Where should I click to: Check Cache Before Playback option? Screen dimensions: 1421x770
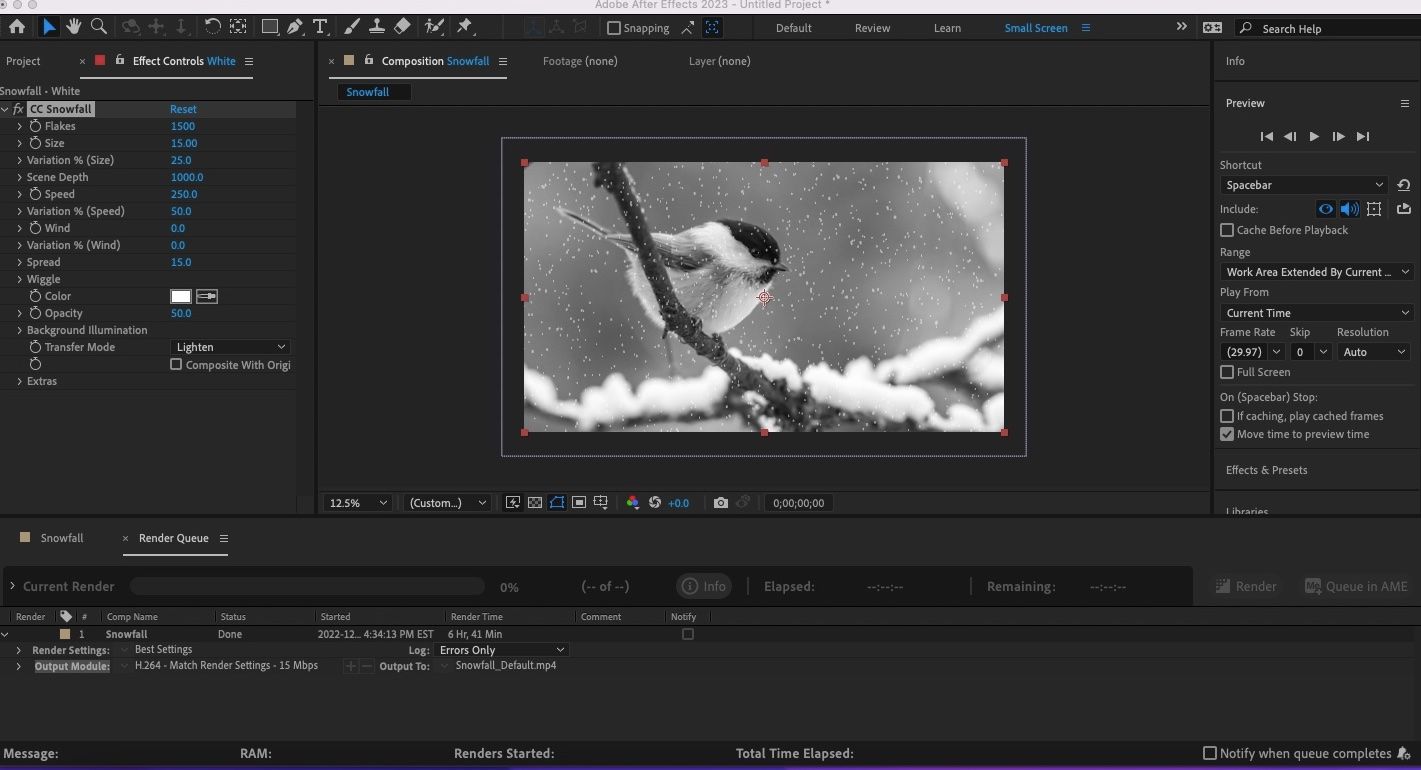(1227, 230)
